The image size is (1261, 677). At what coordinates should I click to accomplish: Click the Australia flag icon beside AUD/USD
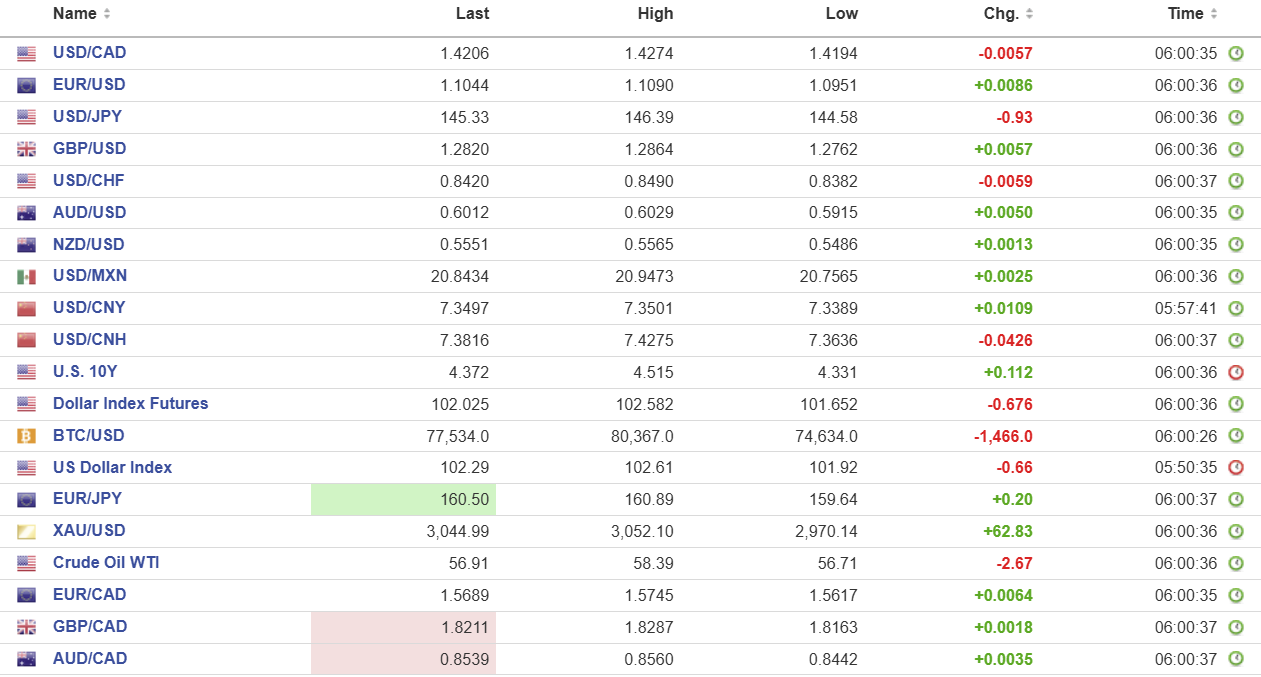tap(26, 213)
